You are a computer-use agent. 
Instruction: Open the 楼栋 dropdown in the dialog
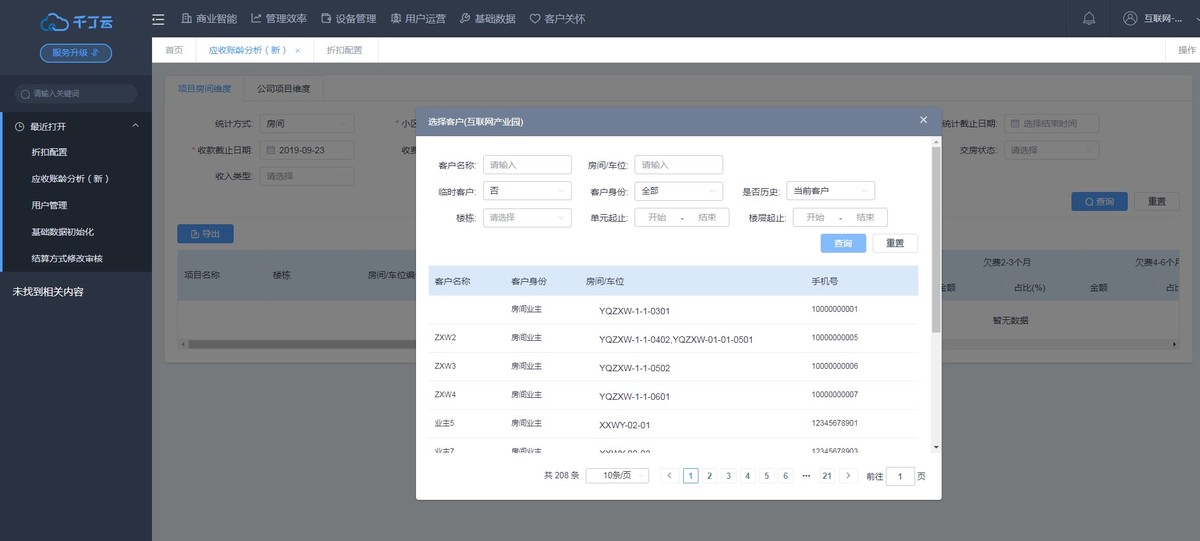527,217
